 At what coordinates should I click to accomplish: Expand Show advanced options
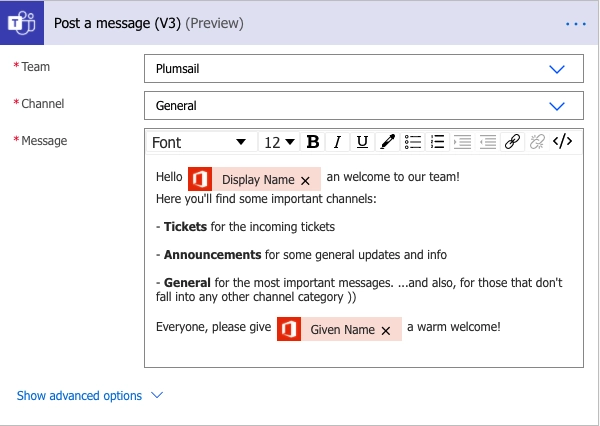(90, 395)
